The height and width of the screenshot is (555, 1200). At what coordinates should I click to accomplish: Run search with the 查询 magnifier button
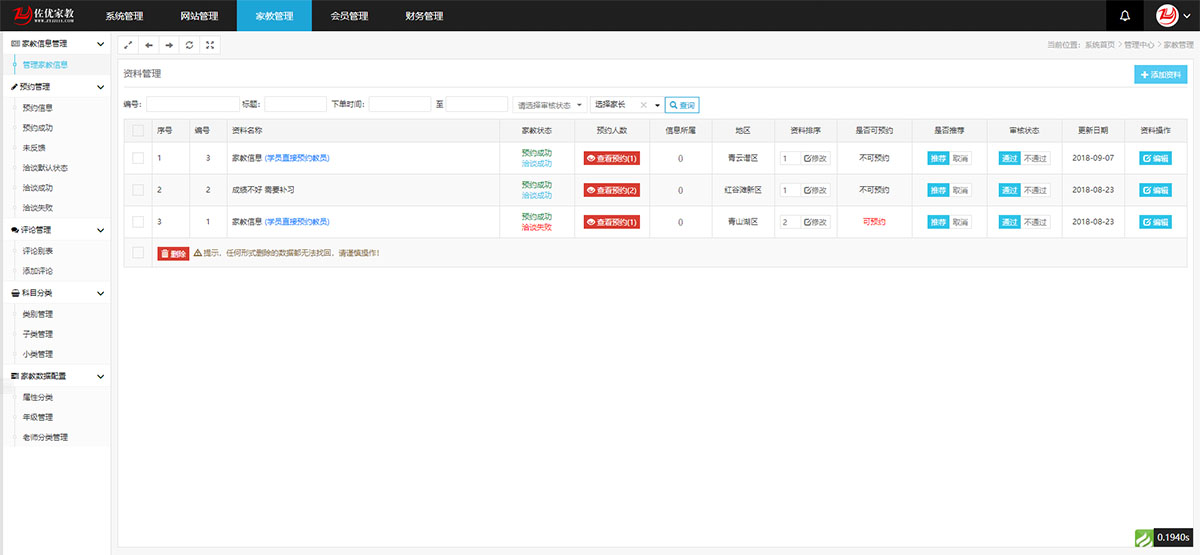click(x=682, y=104)
